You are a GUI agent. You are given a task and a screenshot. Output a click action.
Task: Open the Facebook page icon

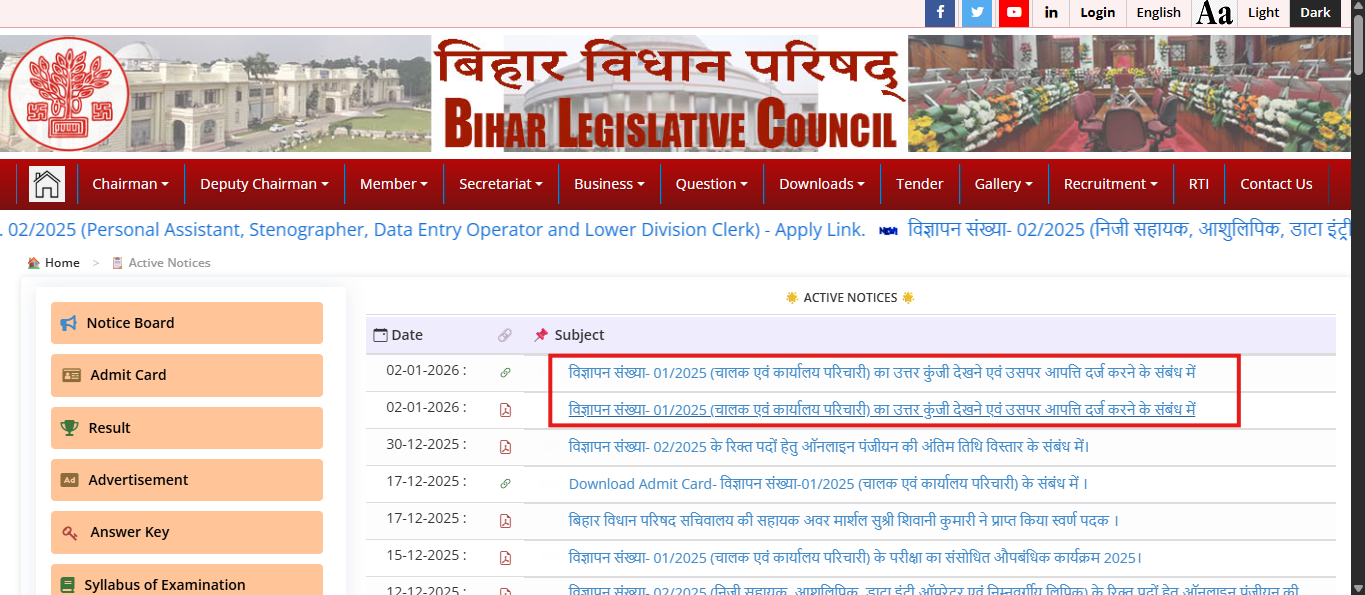[939, 13]
